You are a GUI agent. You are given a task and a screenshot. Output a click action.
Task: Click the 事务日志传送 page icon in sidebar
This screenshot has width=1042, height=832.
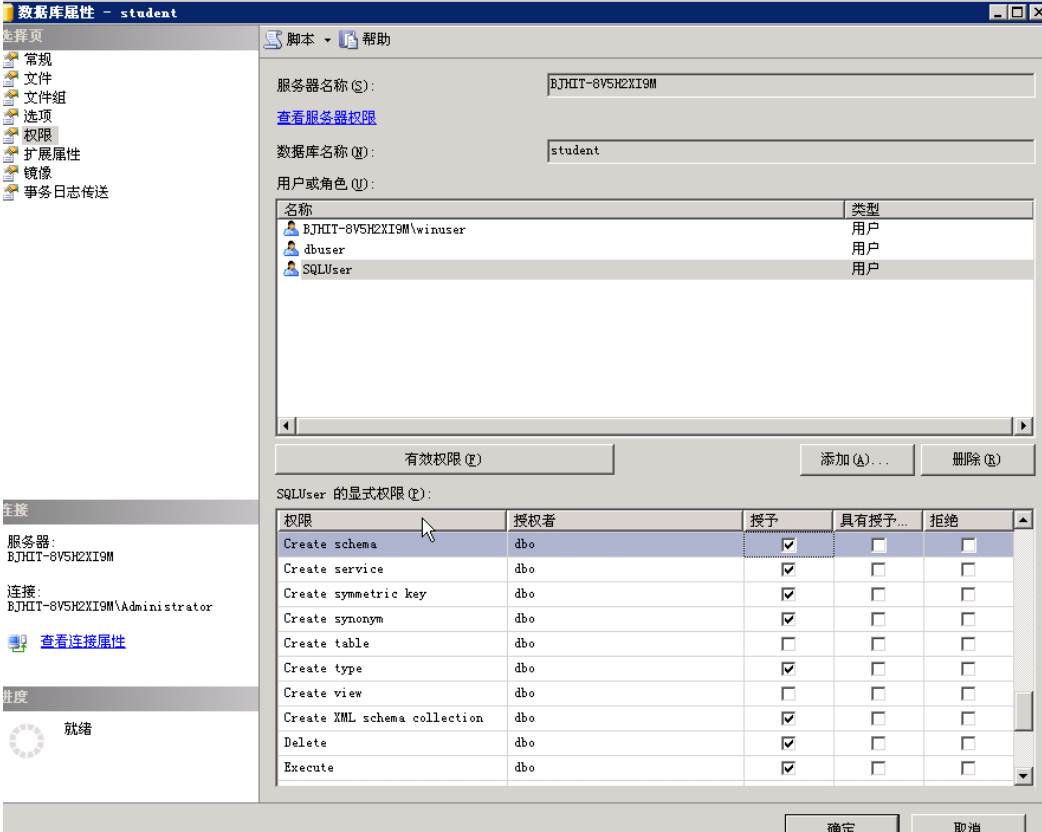pos(11,192)
